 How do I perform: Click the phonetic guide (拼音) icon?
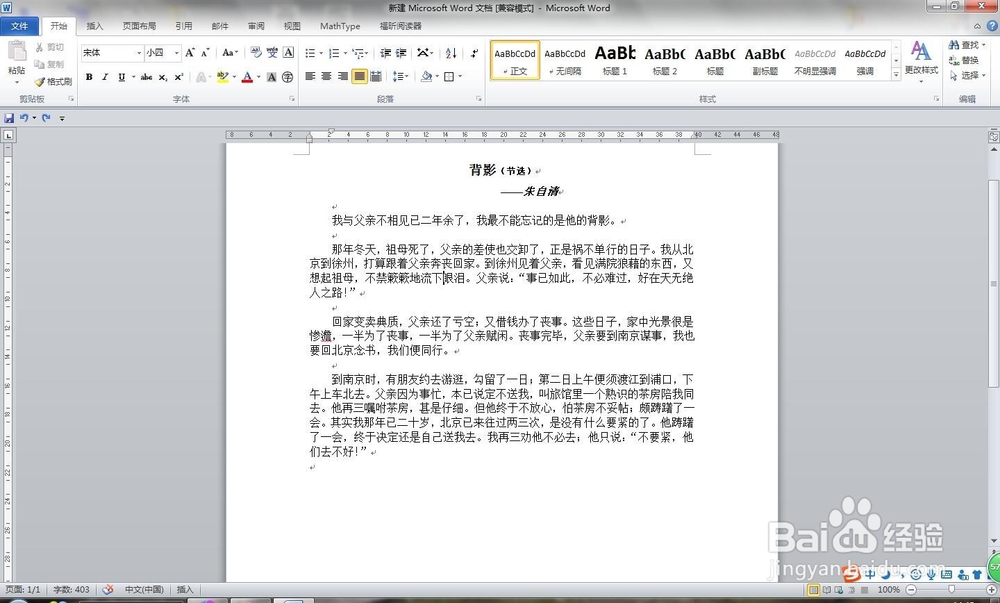(x=272, y=53)
